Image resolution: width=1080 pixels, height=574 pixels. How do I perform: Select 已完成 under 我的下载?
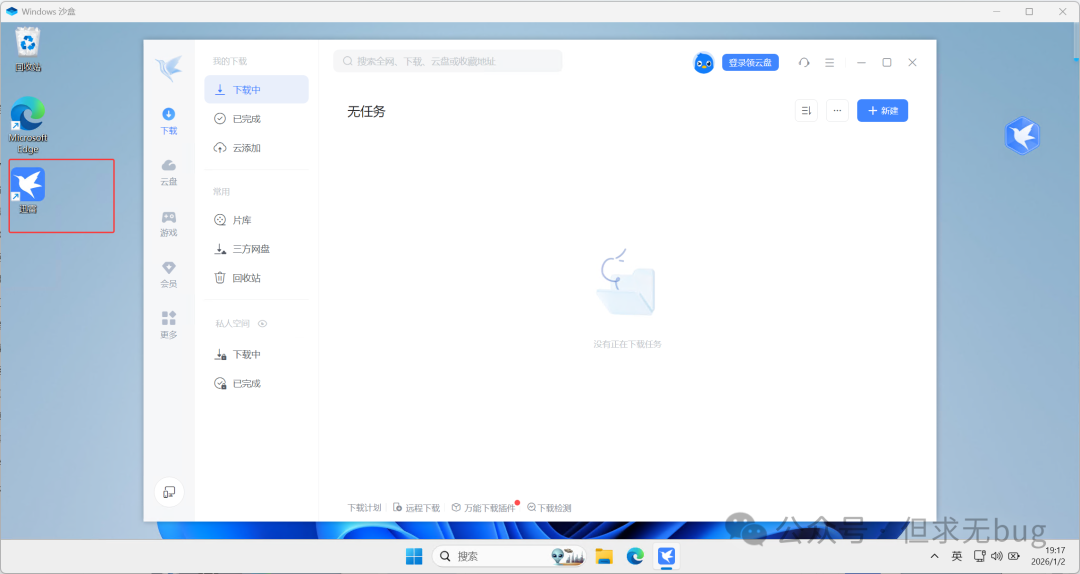click(x=246, y=119)
